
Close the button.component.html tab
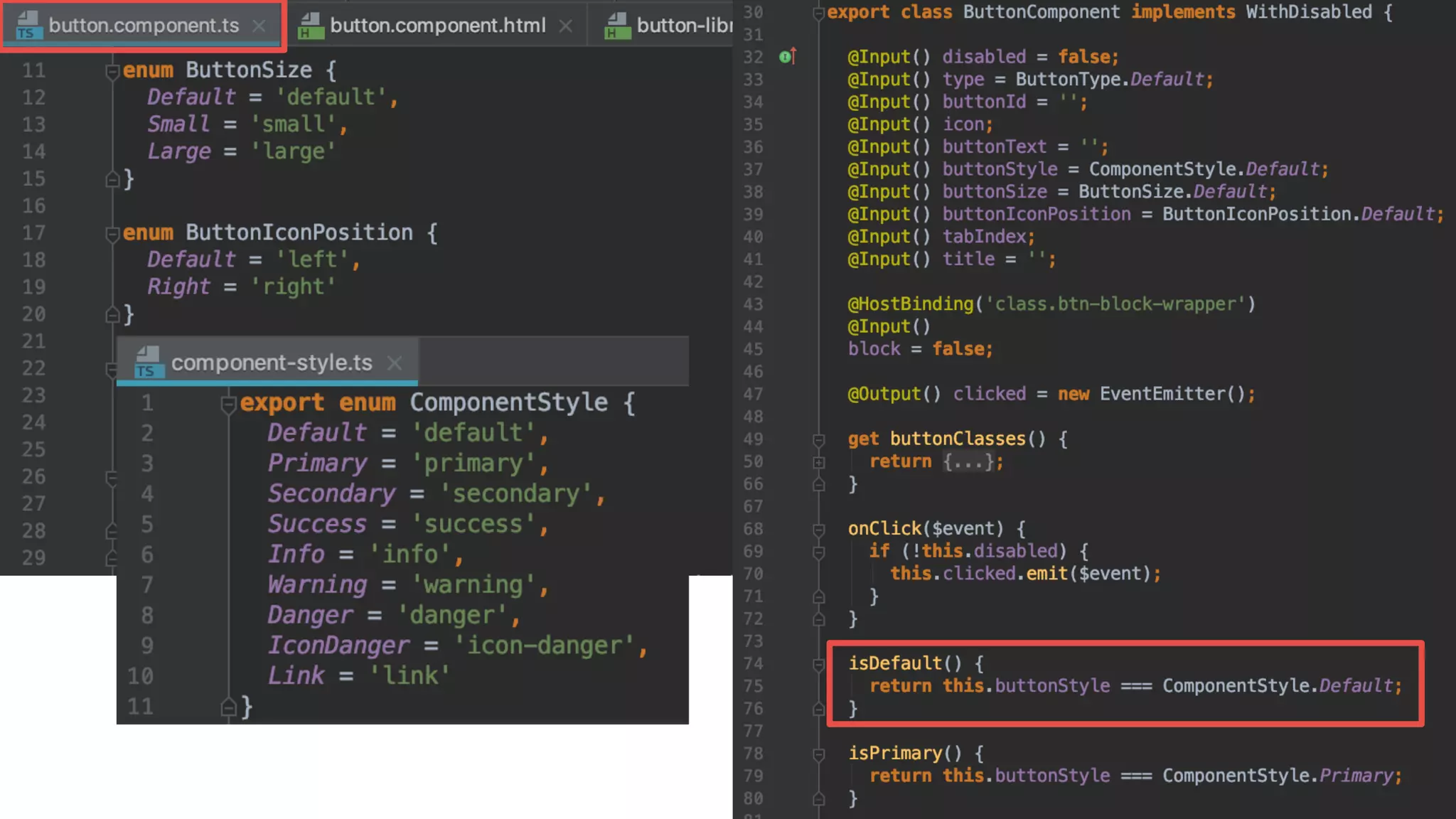[x=566, y=26]
